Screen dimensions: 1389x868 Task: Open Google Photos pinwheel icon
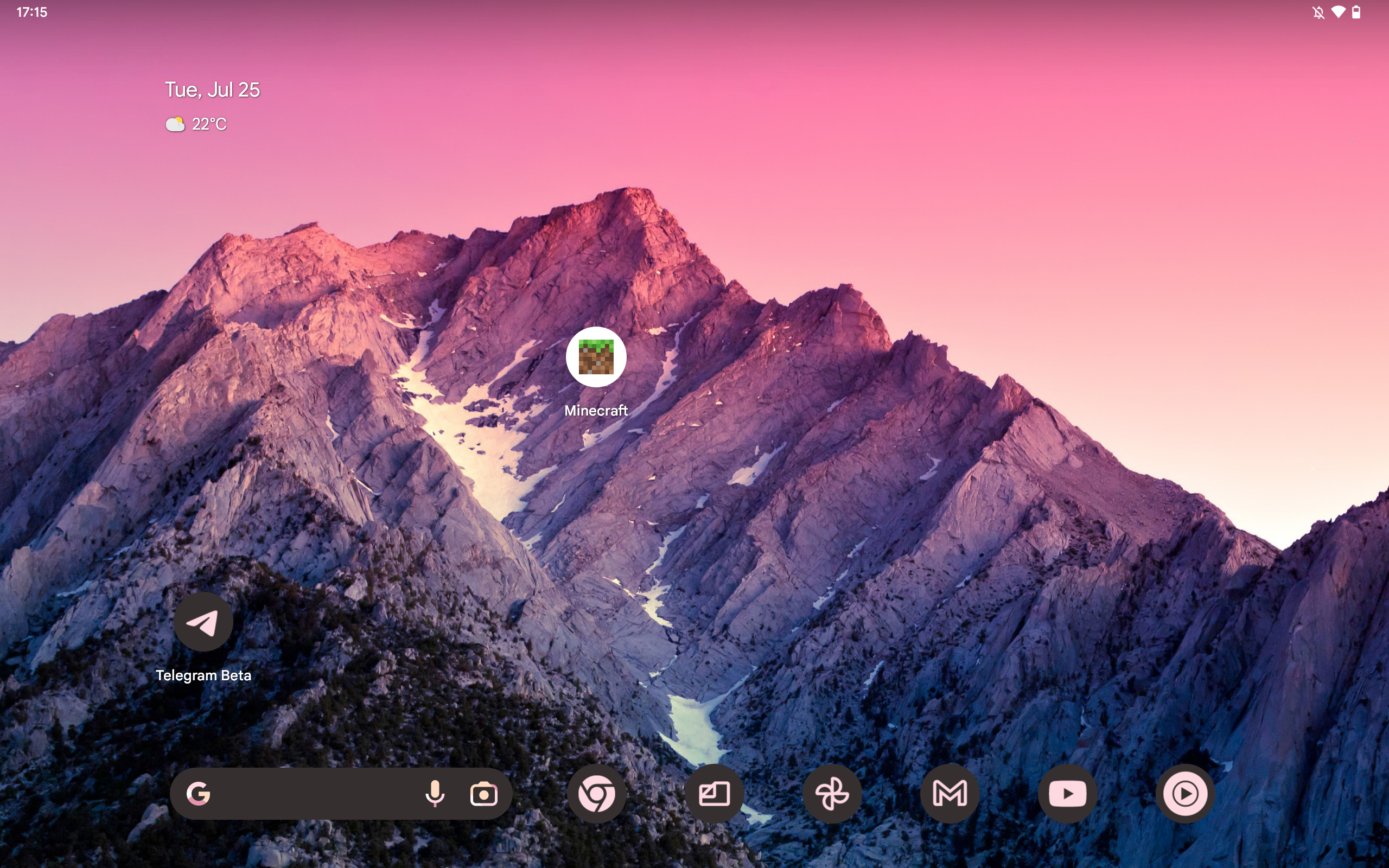point(832,793)
